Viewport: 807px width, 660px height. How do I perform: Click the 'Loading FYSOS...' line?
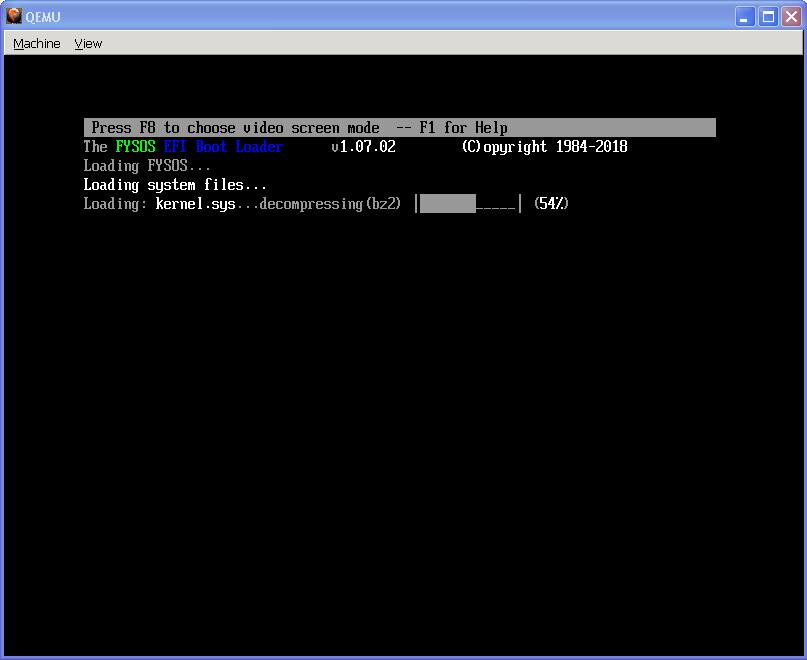(x=147, y=166)
